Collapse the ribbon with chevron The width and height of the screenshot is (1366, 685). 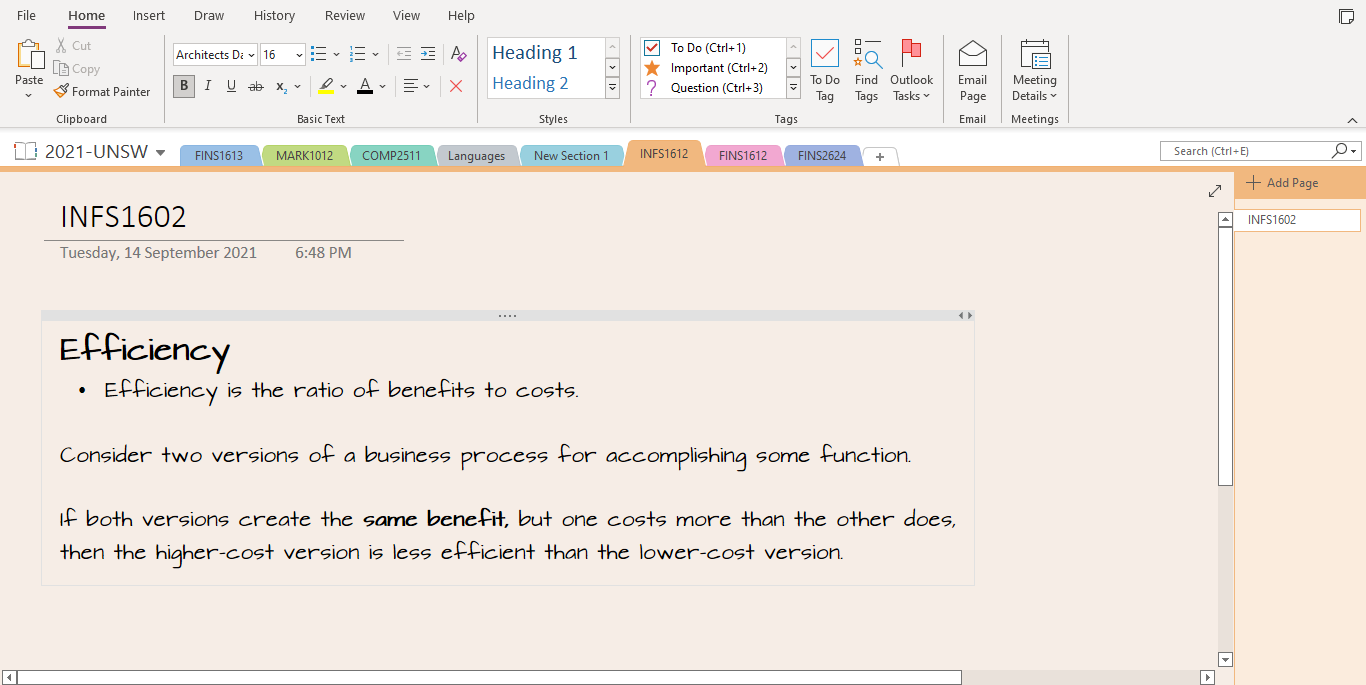click(x=1352, y=119)
